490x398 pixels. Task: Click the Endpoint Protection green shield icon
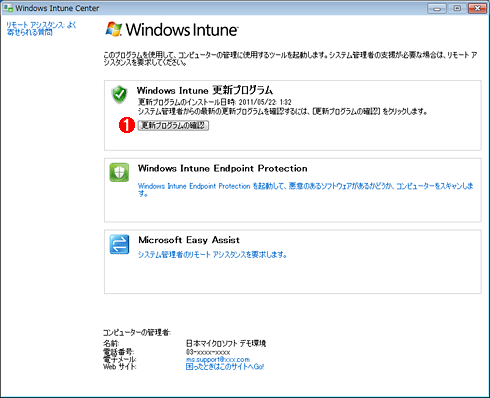[119, 172]
